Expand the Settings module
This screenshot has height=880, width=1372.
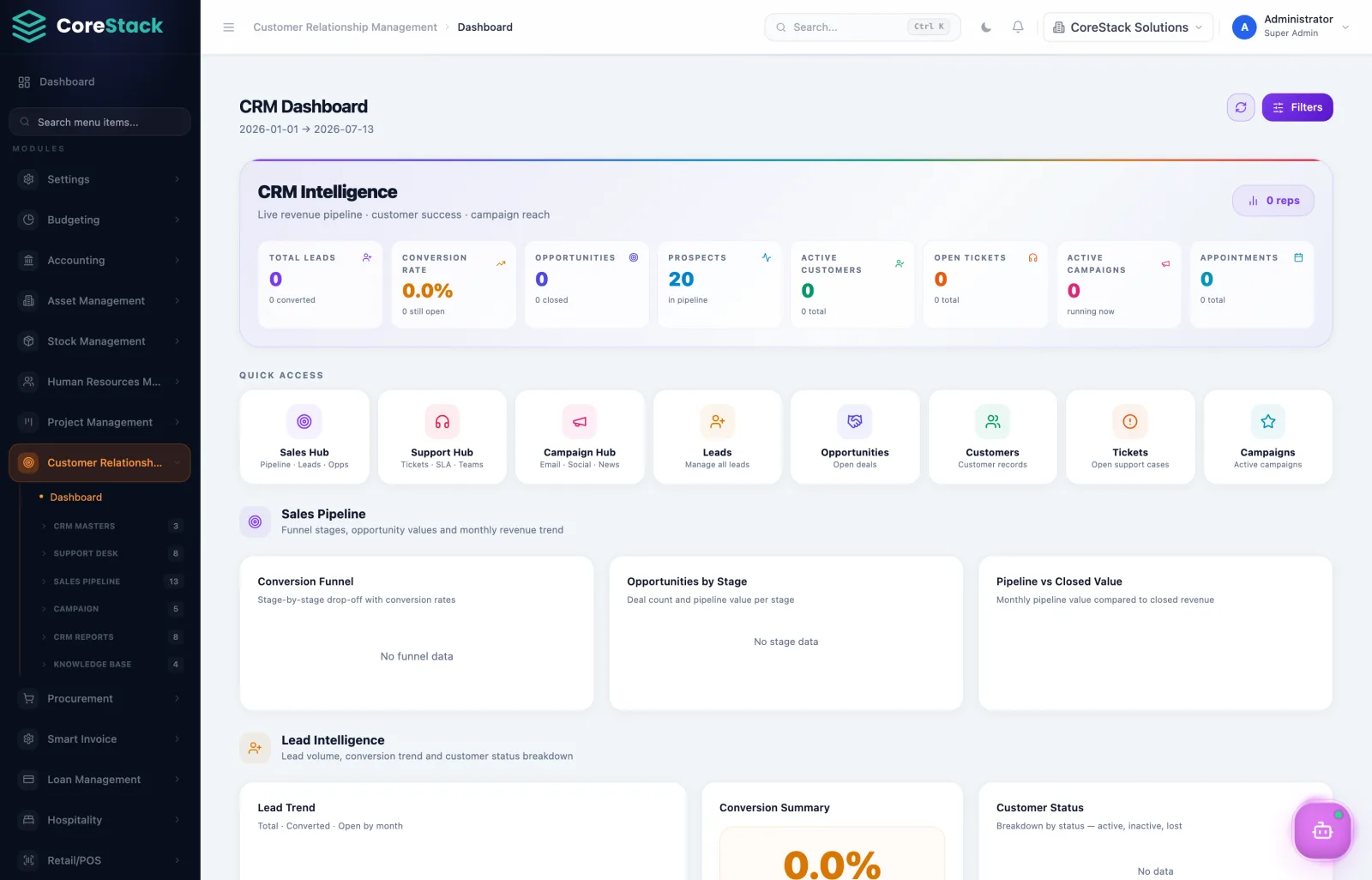coord(99,179)
